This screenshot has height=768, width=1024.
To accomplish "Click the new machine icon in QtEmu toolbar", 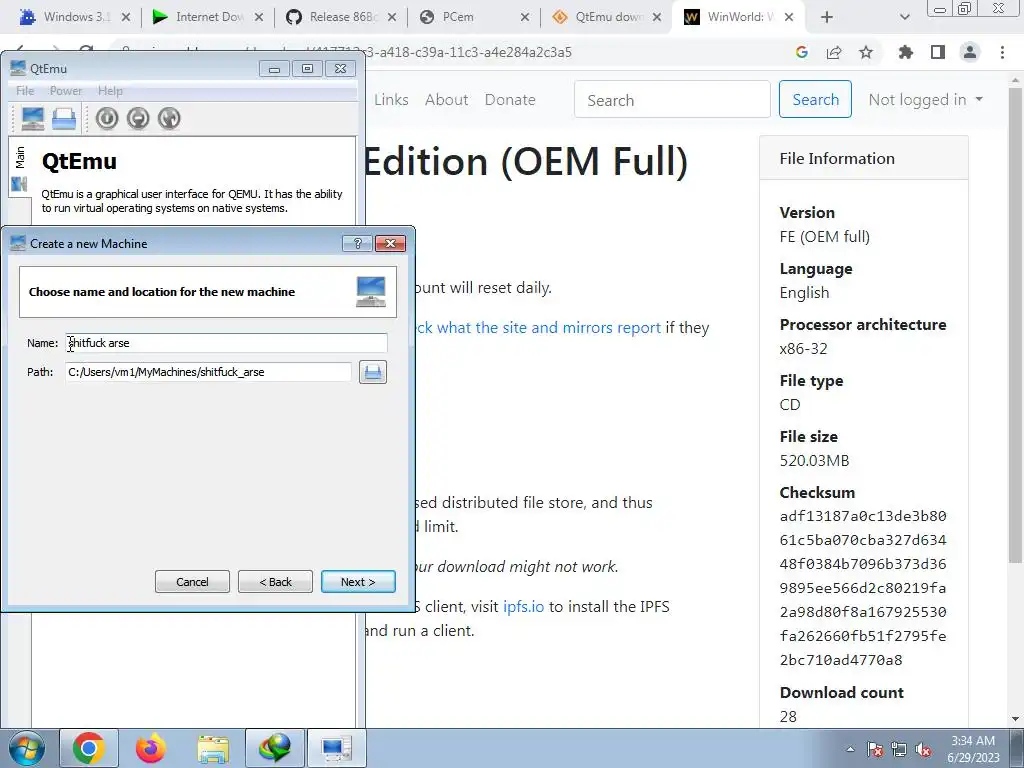I will tap(33, 118).
